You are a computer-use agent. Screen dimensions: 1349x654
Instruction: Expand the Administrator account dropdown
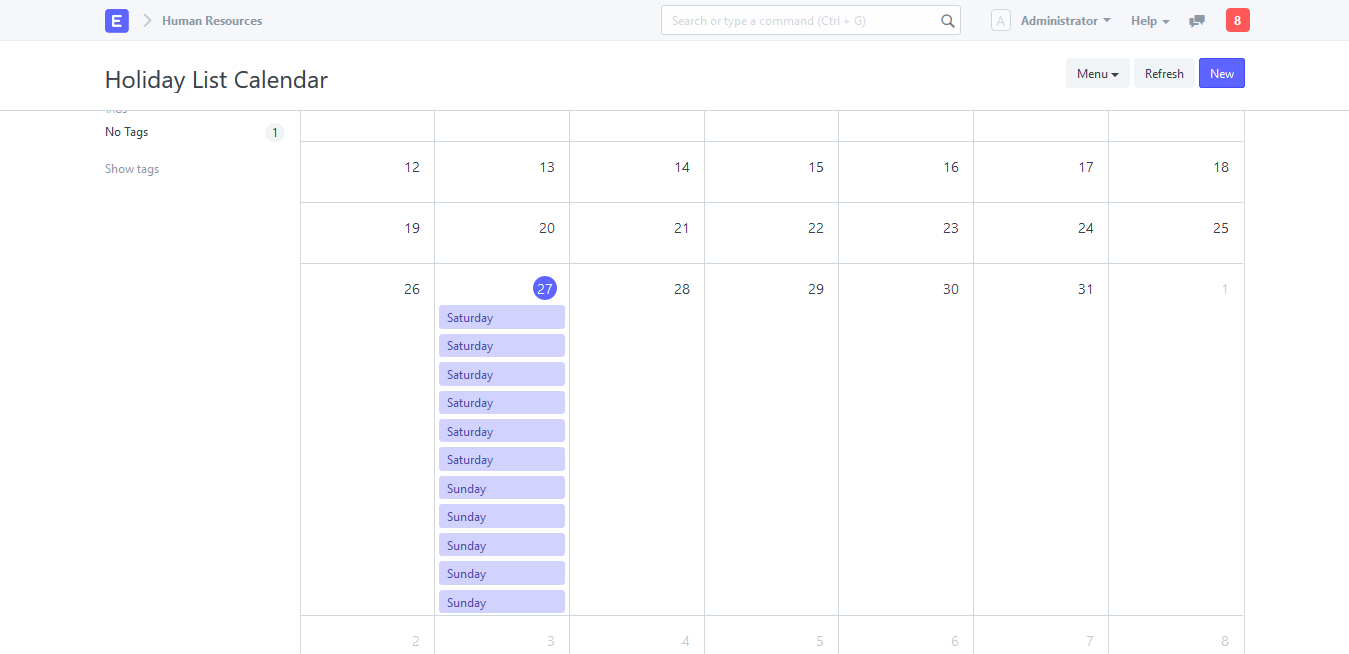point(1064,20)
